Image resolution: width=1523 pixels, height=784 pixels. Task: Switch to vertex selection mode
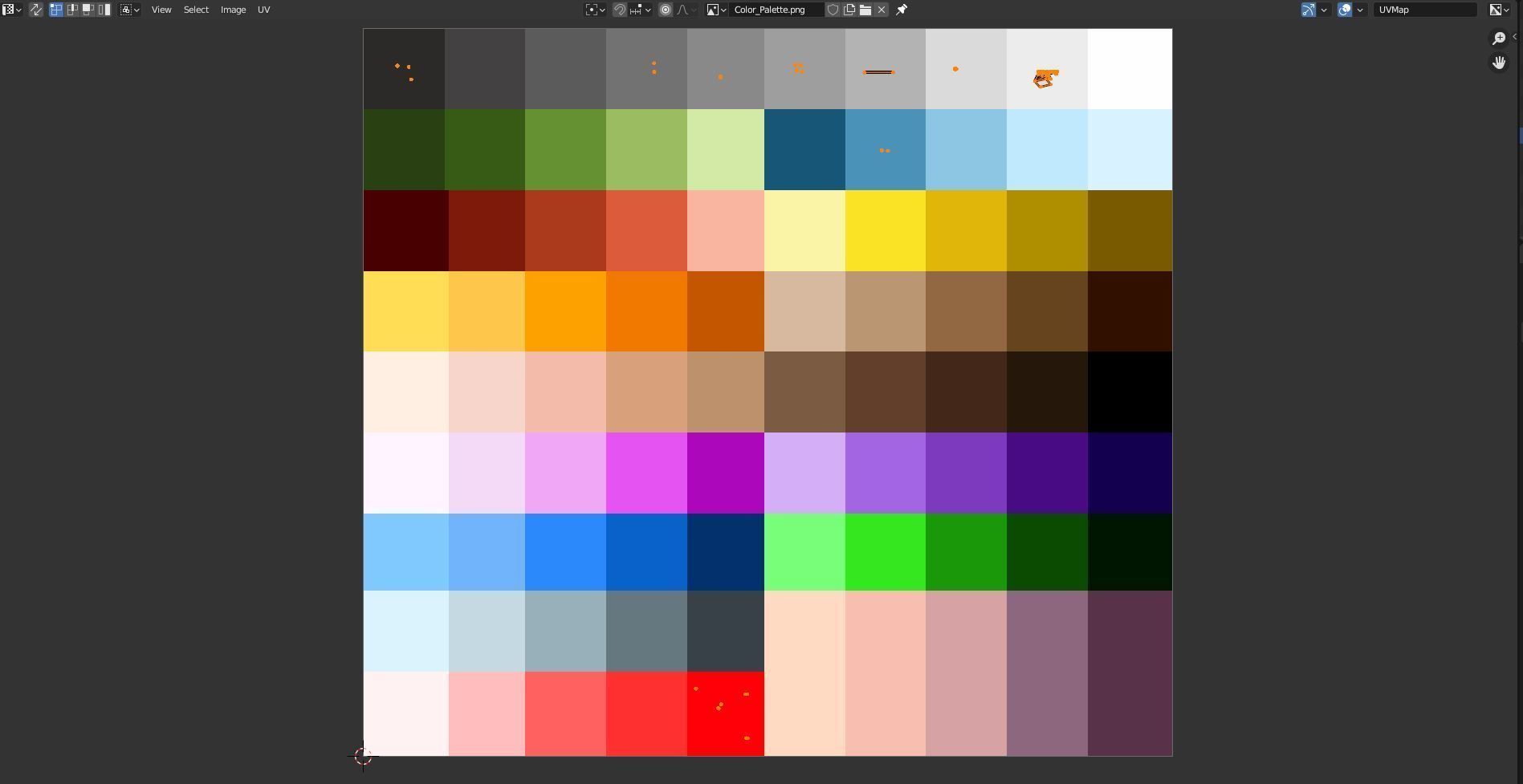[56, 10]
